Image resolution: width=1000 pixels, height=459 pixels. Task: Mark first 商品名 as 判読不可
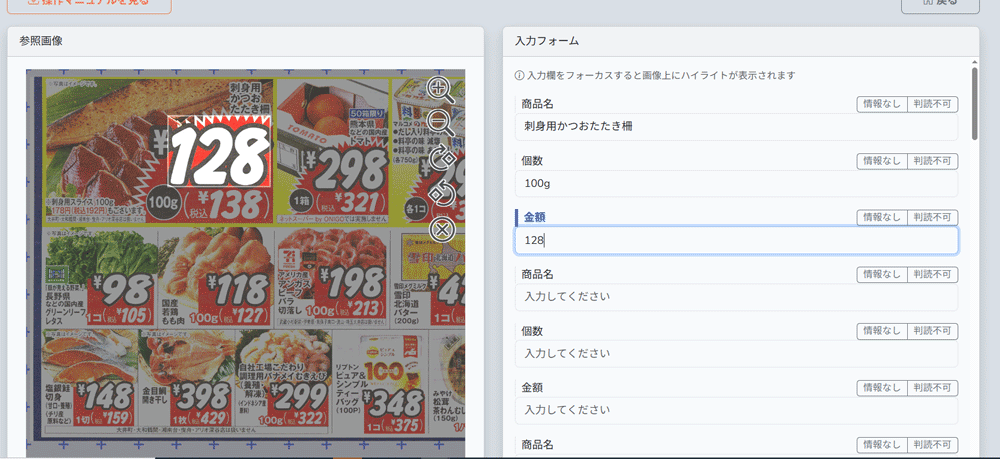932,104
